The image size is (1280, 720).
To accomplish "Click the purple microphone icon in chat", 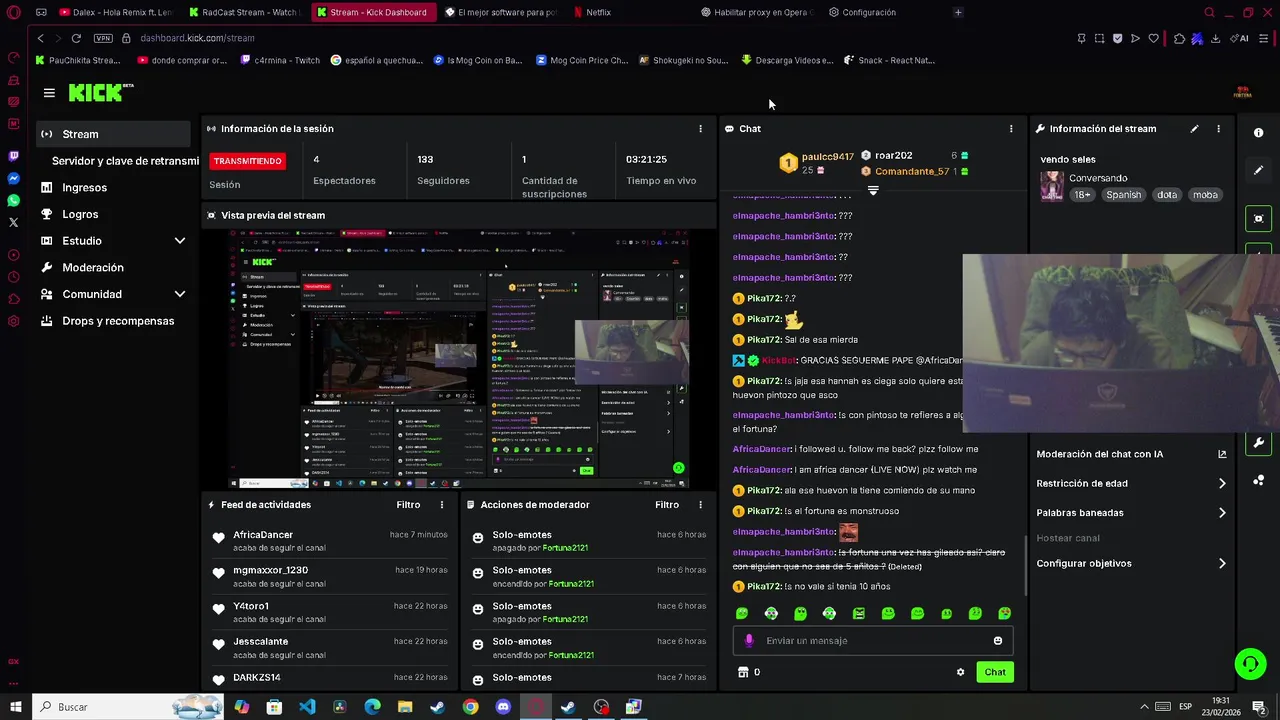I will [749, 641].
